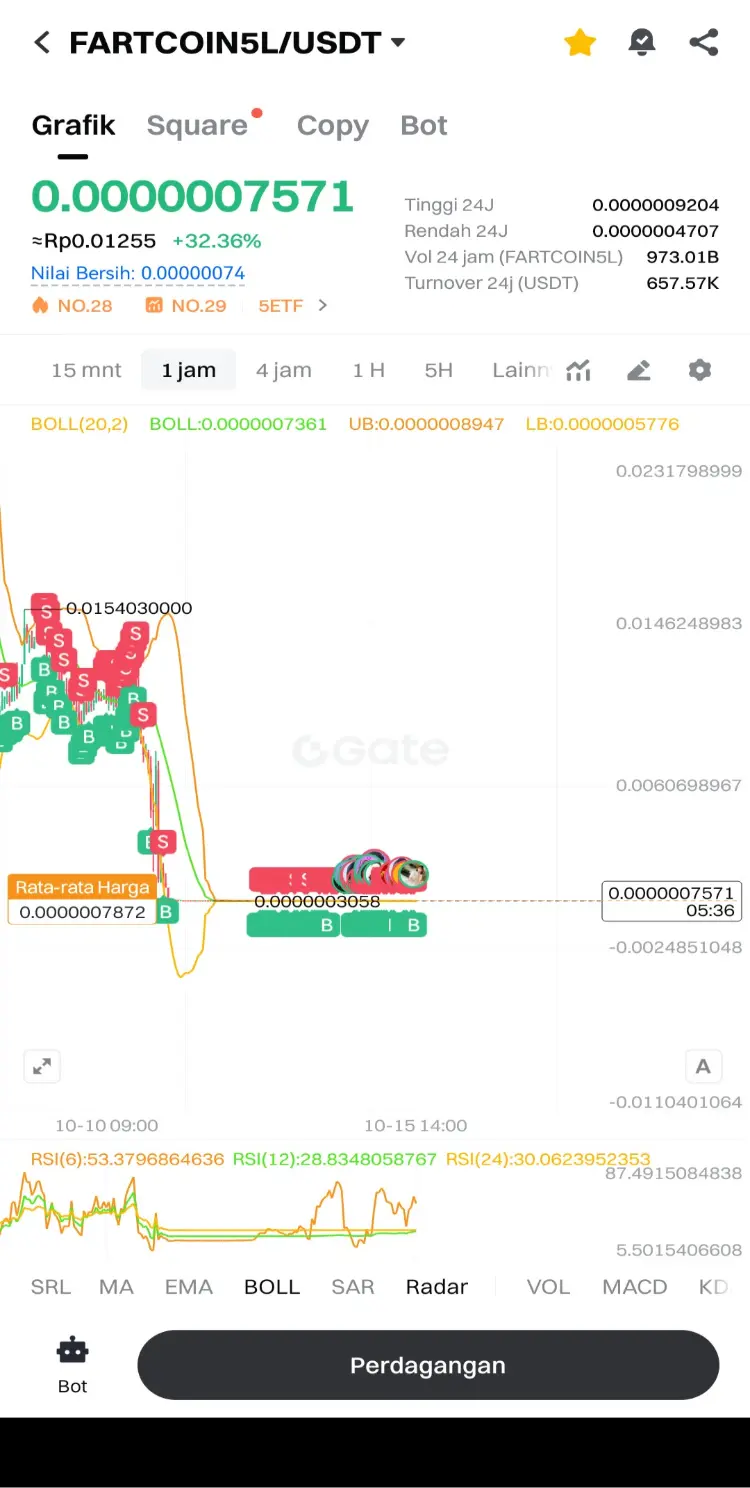The height and width of the screenshot is (1488, 750).
Task: Select MA indicator
Action: (x=116, y=1287)
